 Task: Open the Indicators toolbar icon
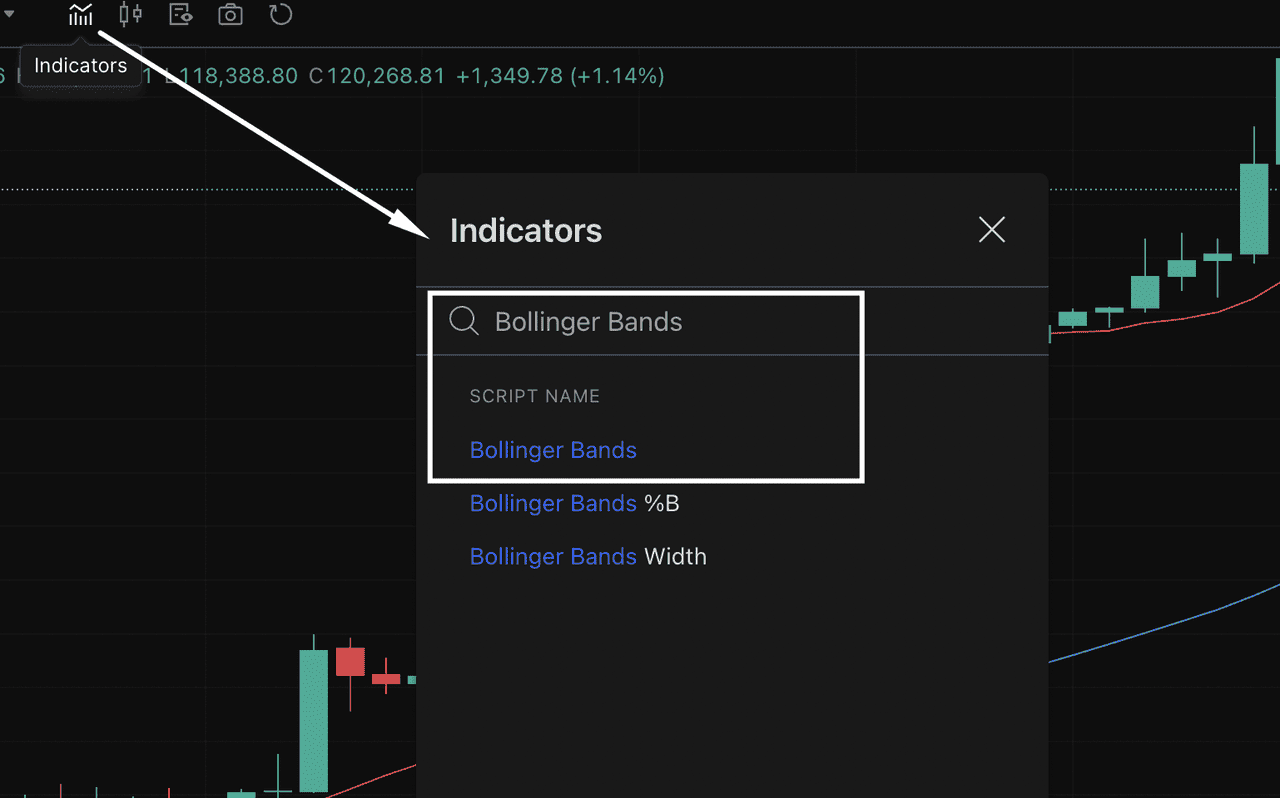[81, 15]
